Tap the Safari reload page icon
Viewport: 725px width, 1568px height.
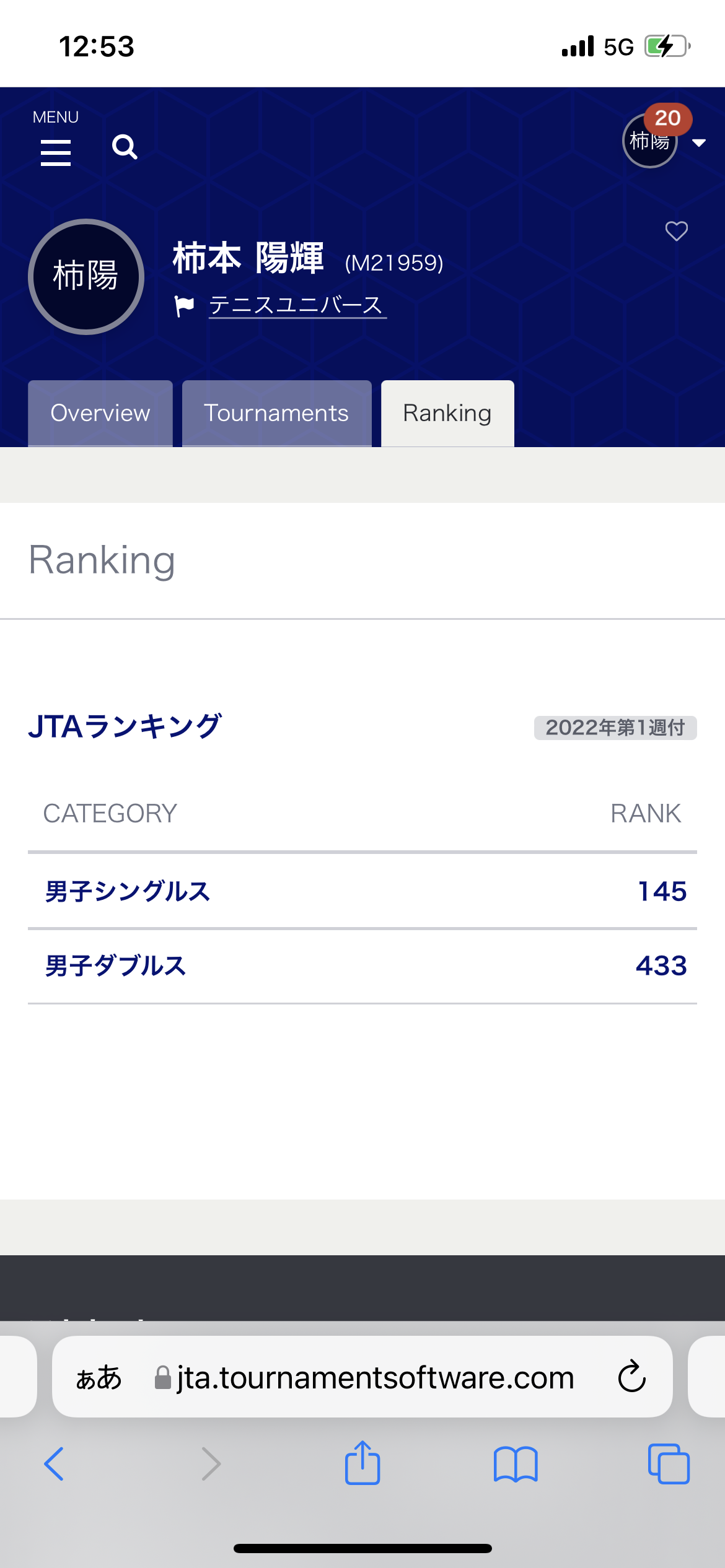coord(631,1377)
